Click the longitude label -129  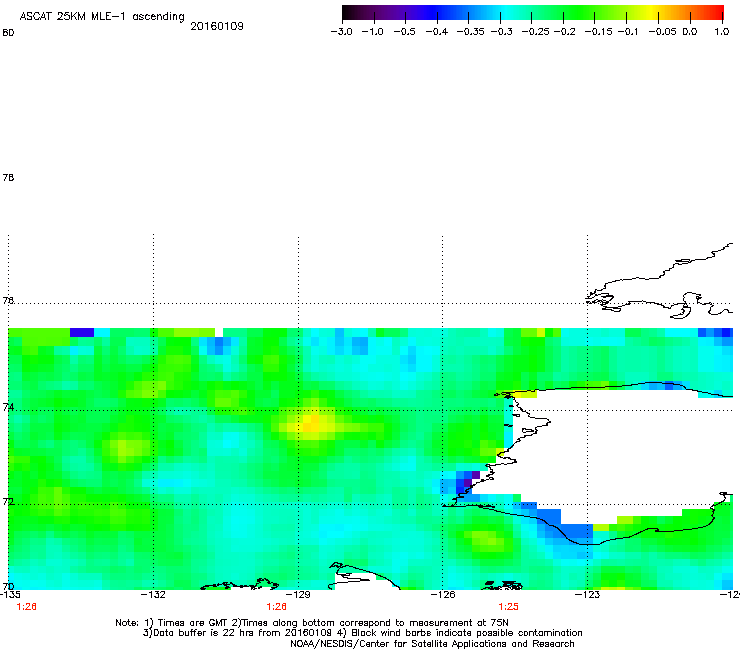click(298, 594)
